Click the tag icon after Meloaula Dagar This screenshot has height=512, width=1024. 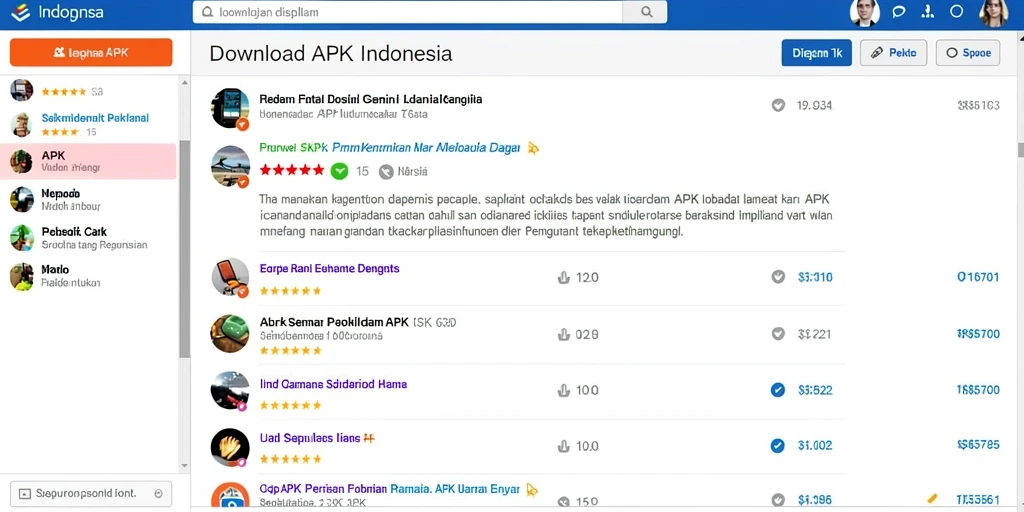(534, 148)
